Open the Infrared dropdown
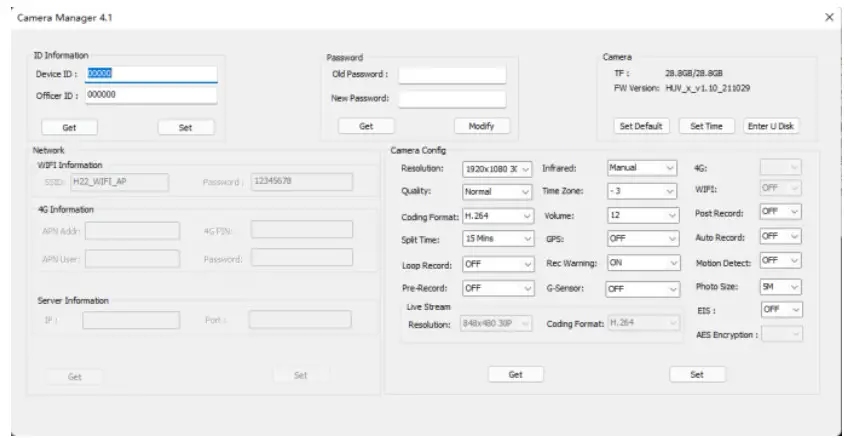844x443 pixels. (642, 168)
